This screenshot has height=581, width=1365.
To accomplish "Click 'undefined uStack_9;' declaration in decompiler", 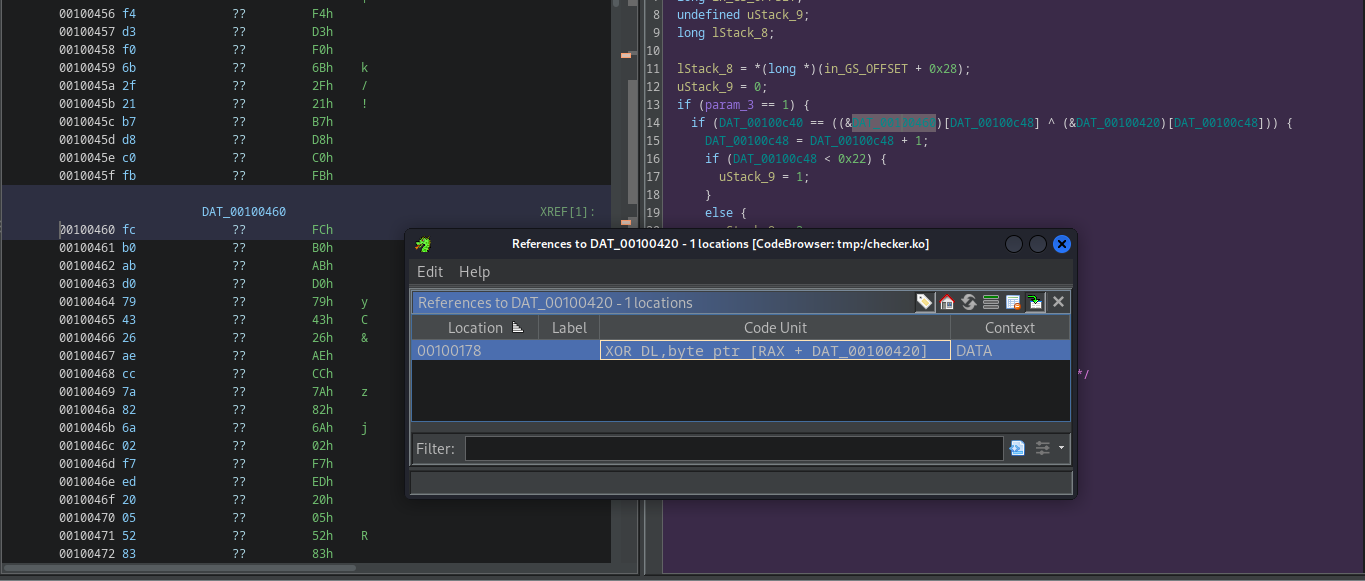I will [743, 15].
